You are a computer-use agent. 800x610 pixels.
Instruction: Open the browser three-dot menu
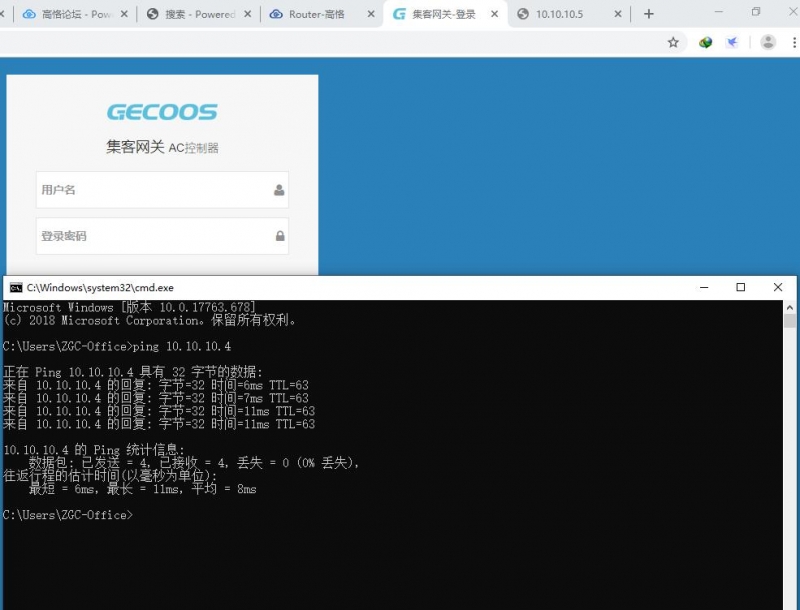[794, 42]
